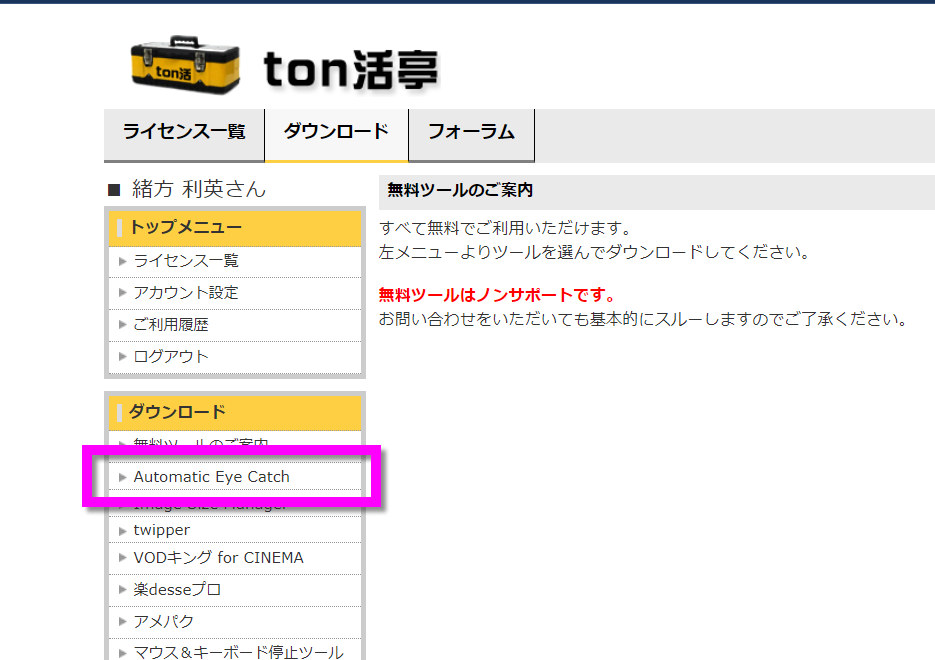Click the square bullet beside 緒方 利英さん
The height and width of the screenshot is (660, 935).
point(113,190)
